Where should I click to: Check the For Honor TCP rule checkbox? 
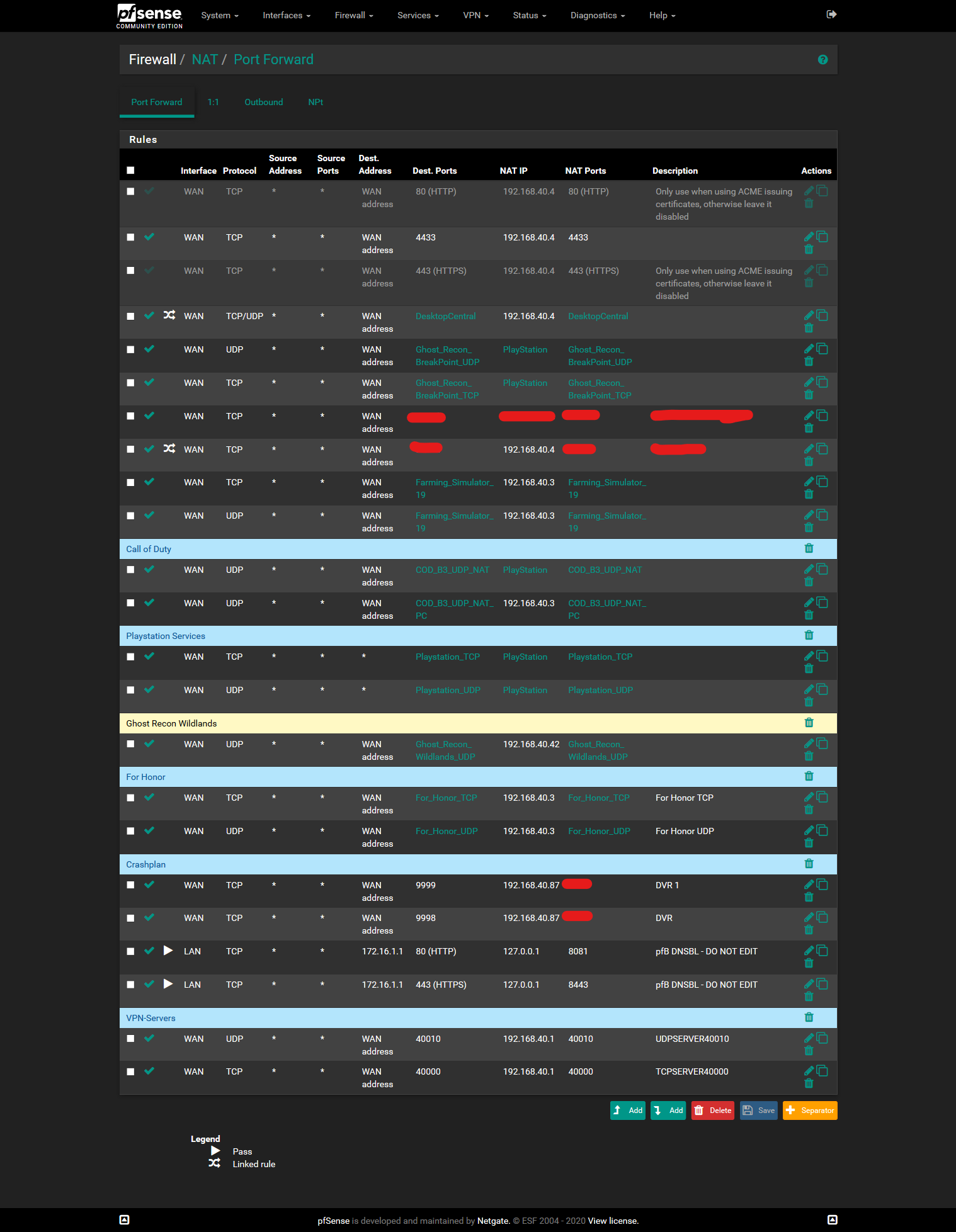[x=130, y=798]
